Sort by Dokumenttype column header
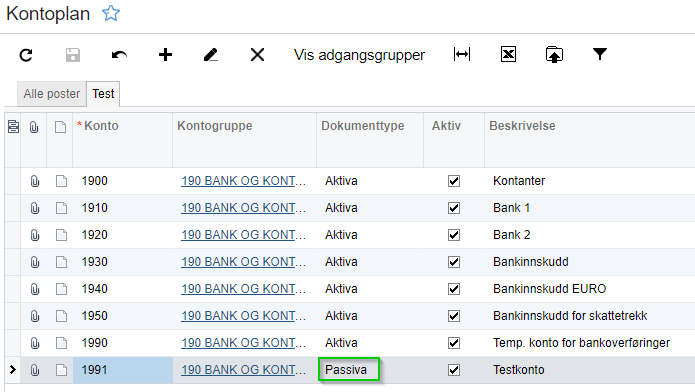Viewport: 695px width, 392px height. pos(363,125)
